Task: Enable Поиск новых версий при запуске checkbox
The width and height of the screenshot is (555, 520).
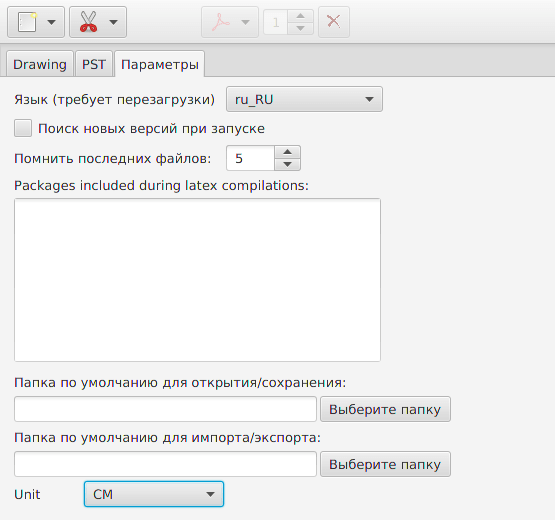Action: tap(23, 128)
